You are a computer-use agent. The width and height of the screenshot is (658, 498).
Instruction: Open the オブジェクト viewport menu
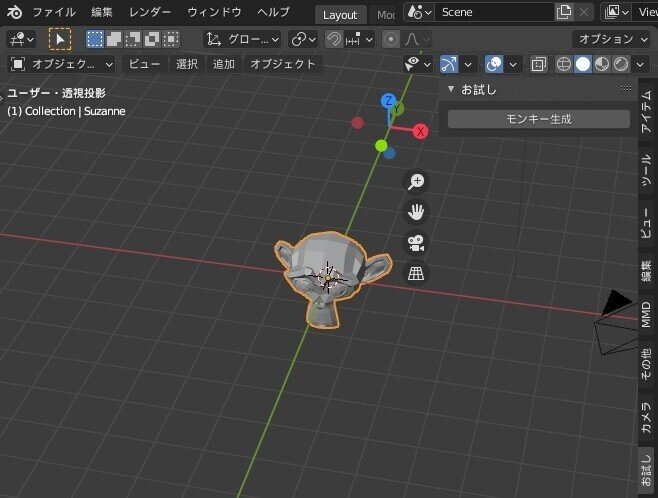[x=283, y=64]
